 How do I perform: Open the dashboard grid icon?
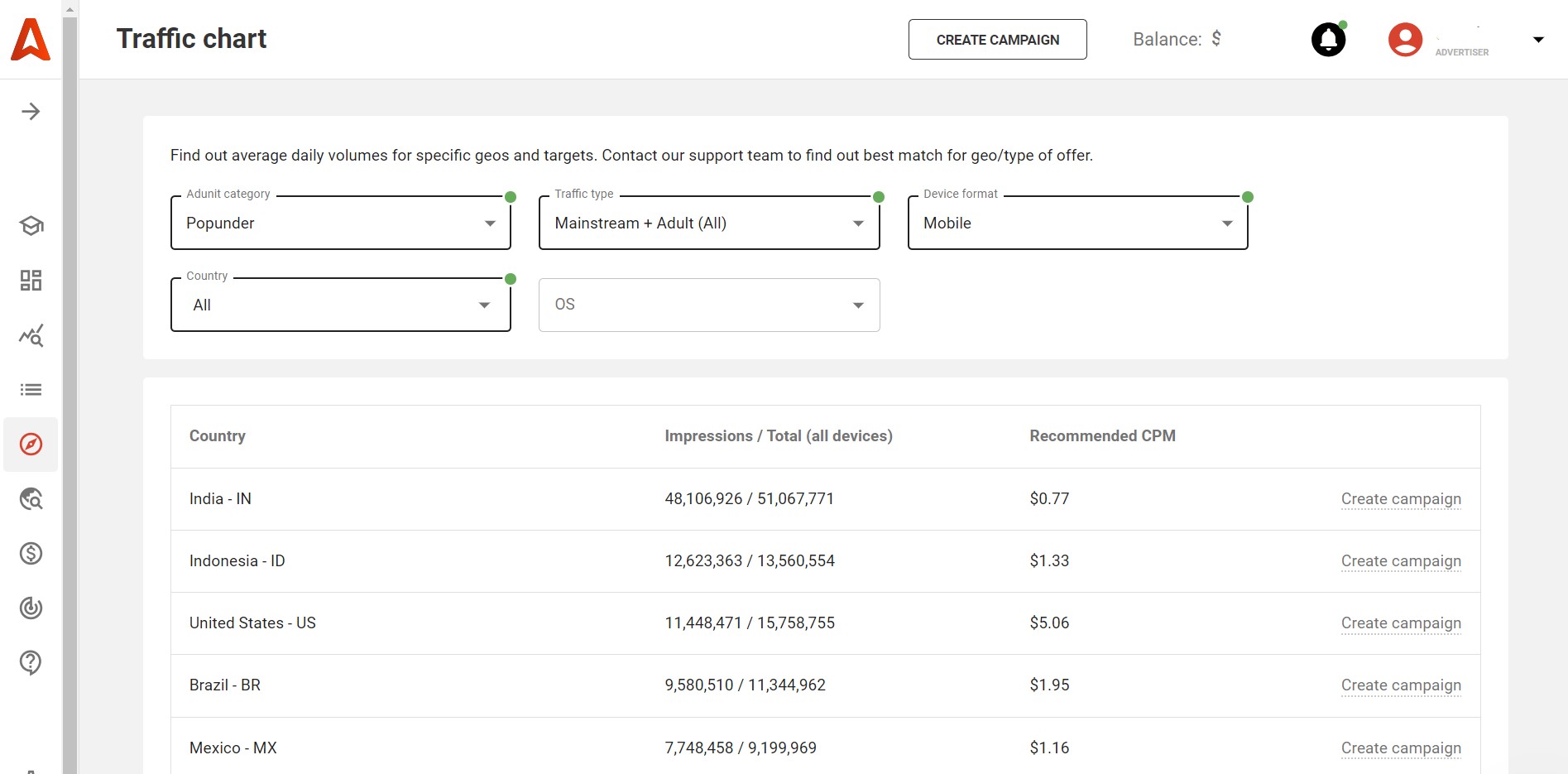pos(31,281)
